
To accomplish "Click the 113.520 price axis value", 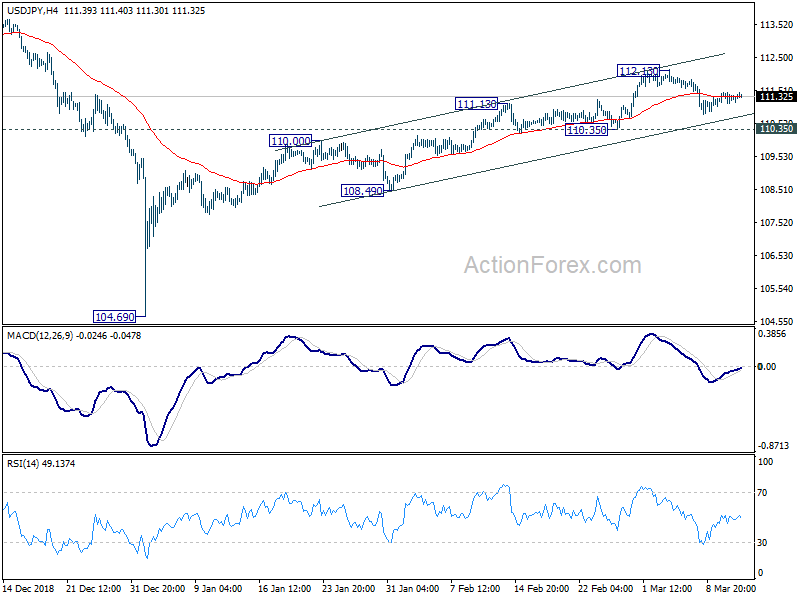I will (777, 24).
